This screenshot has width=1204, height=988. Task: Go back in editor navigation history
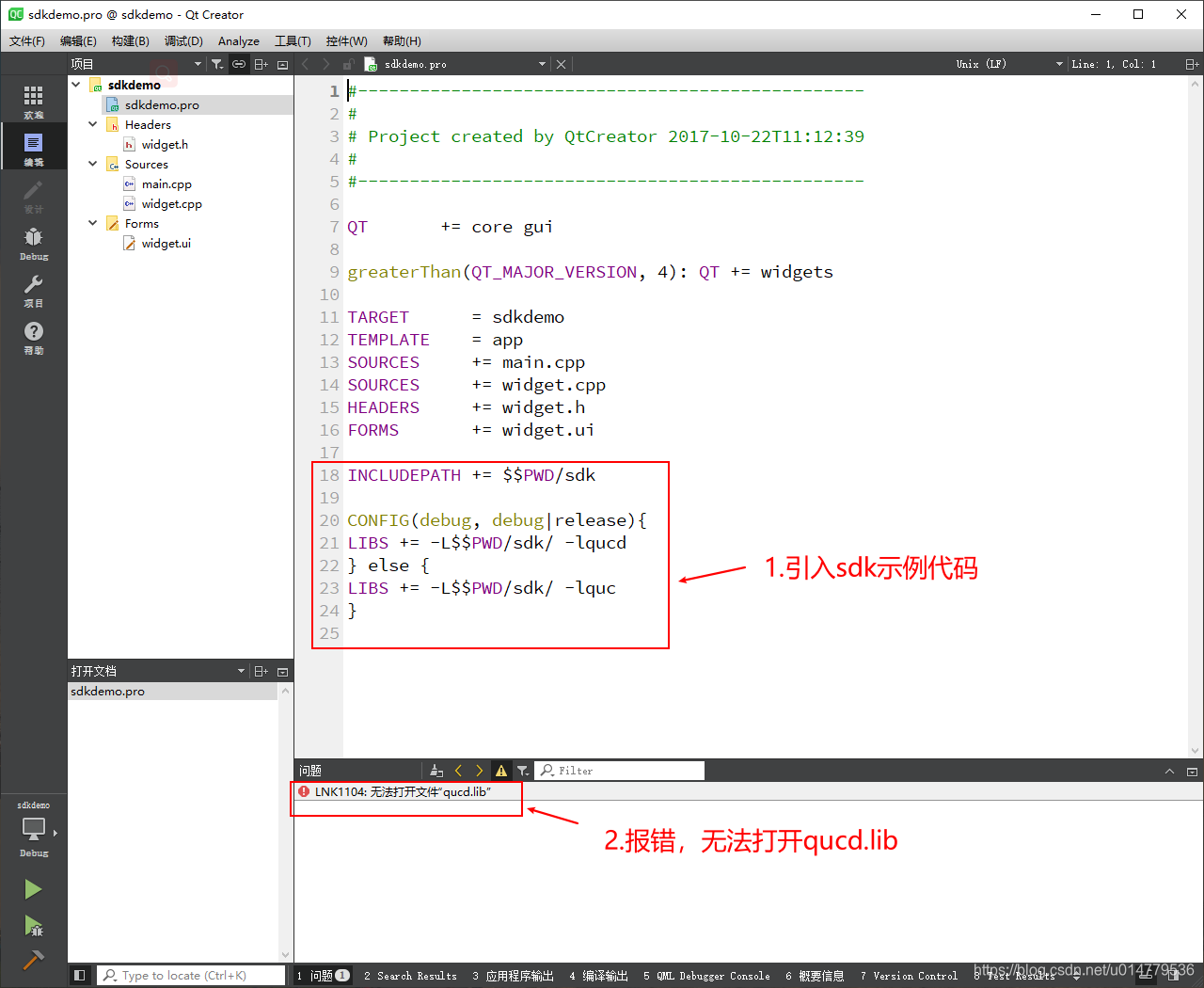point(305,64)
